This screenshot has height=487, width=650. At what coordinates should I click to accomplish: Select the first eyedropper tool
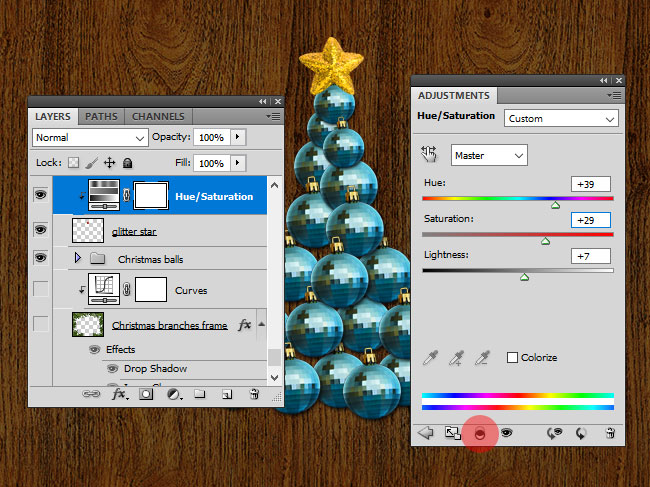click(x=431, y=358)
